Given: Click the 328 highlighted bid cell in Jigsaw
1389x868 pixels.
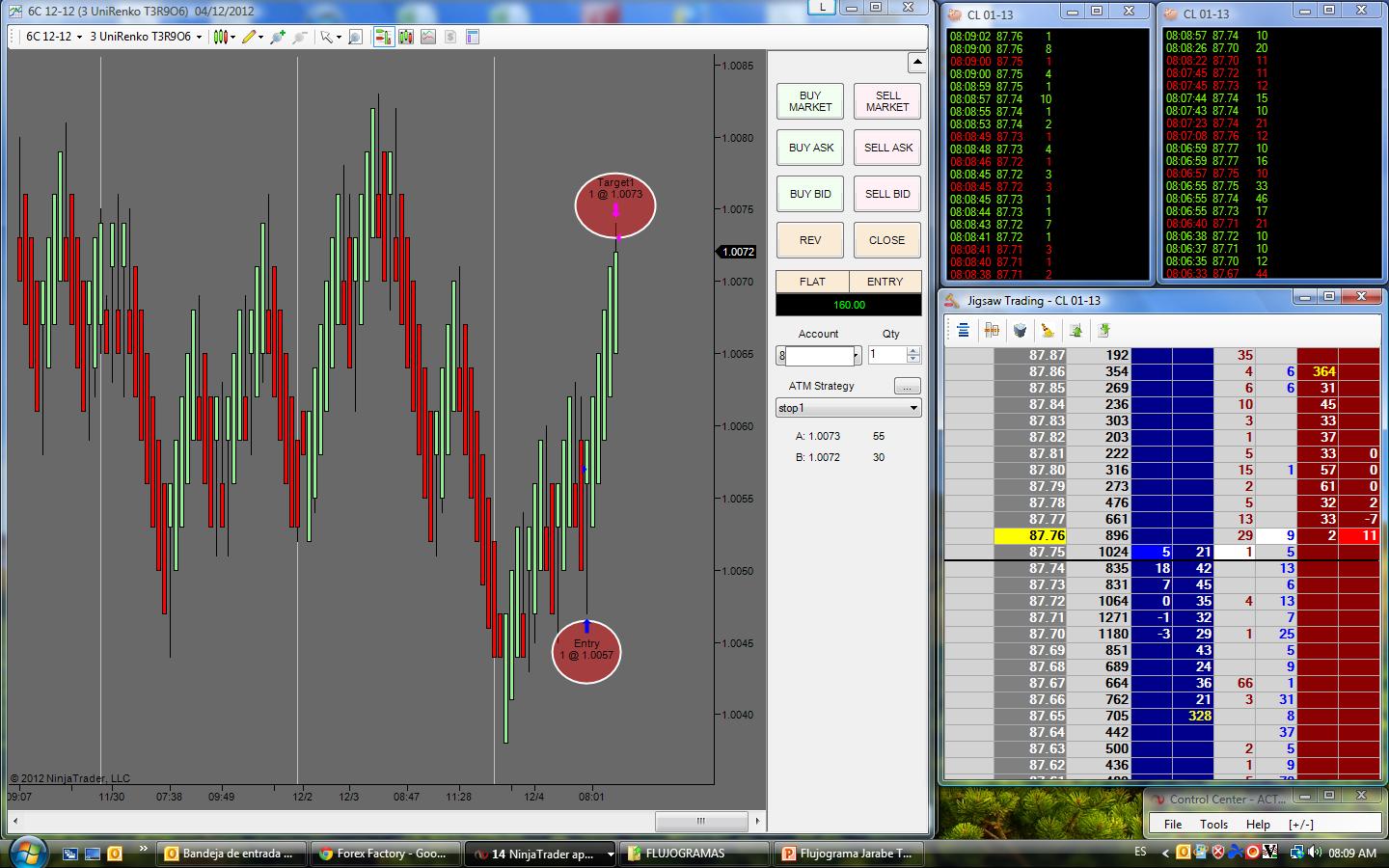Looking at the screenshot, I should 1193,716.
